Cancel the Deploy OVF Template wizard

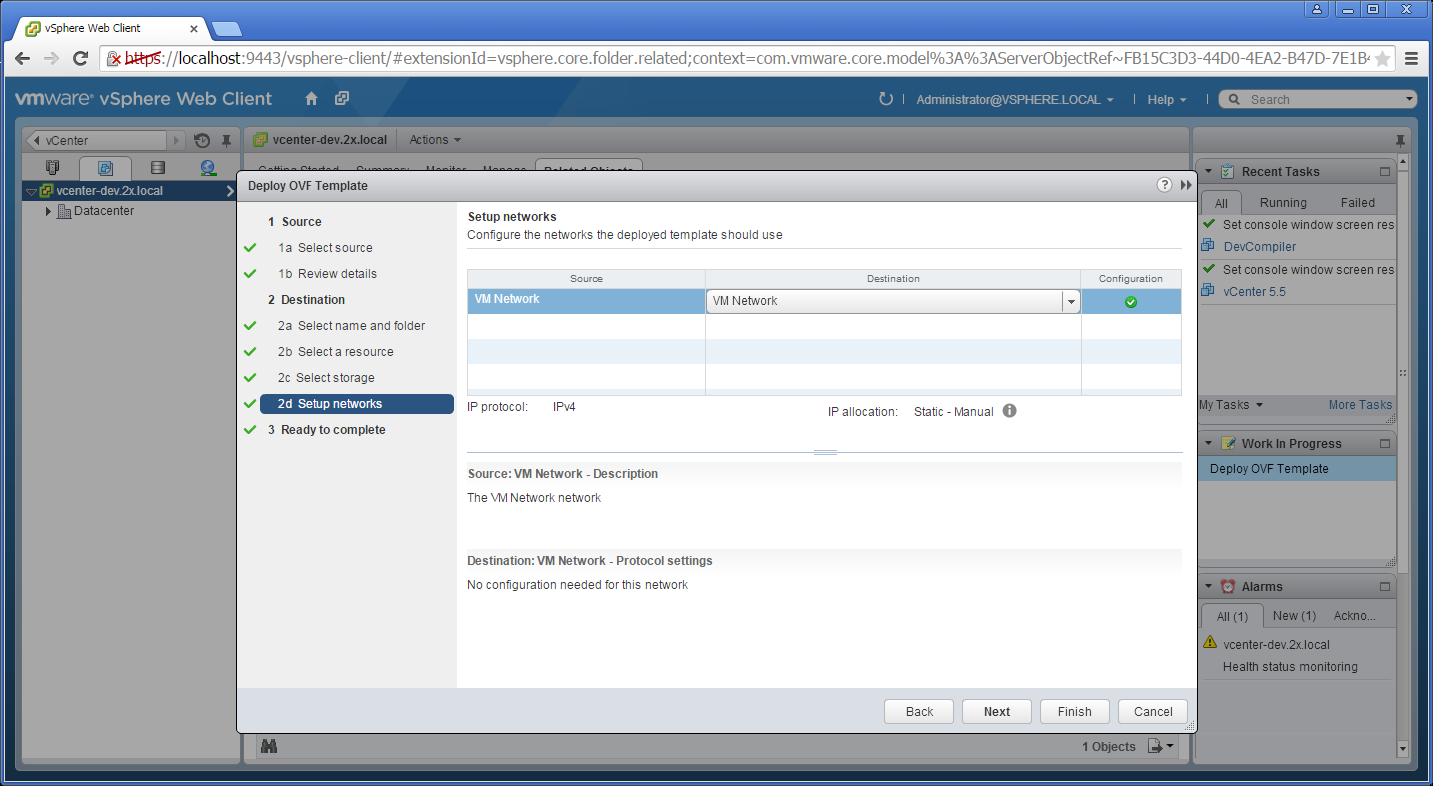coord(1153,712)
